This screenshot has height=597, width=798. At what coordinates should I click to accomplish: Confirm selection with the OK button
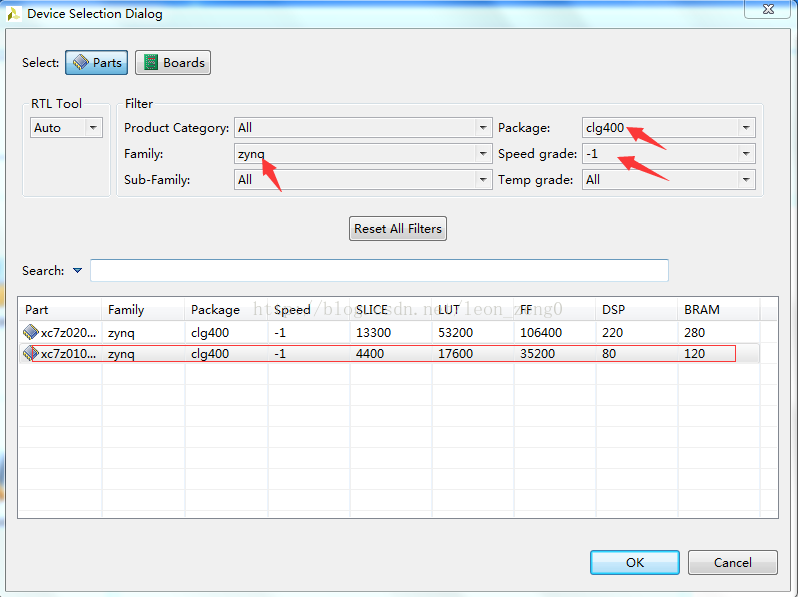[635, 562]
